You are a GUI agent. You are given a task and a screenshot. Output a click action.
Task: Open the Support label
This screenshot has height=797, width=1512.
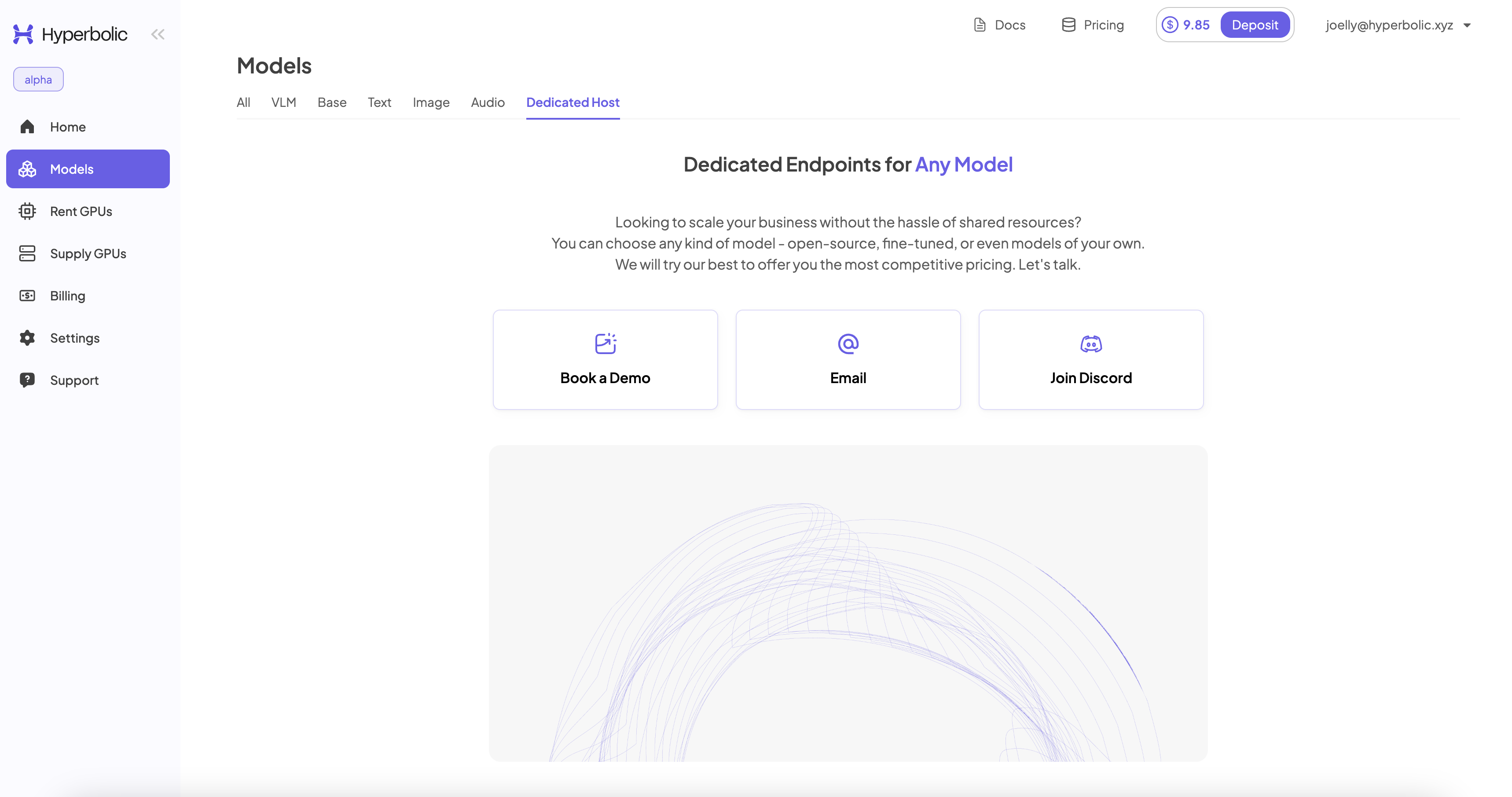pos(74,380)
